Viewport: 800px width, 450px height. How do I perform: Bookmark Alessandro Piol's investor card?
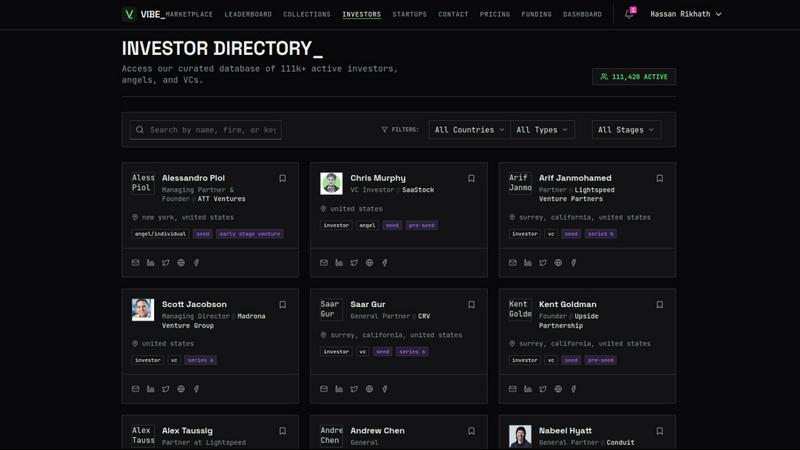282,179
